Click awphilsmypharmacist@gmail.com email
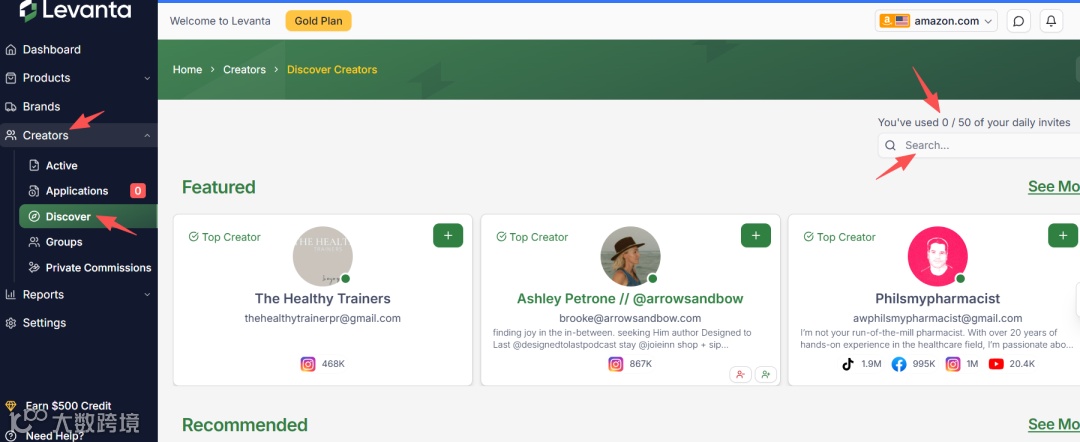Viewport: 1080px width, 442px height. click(x=937, y=318)
